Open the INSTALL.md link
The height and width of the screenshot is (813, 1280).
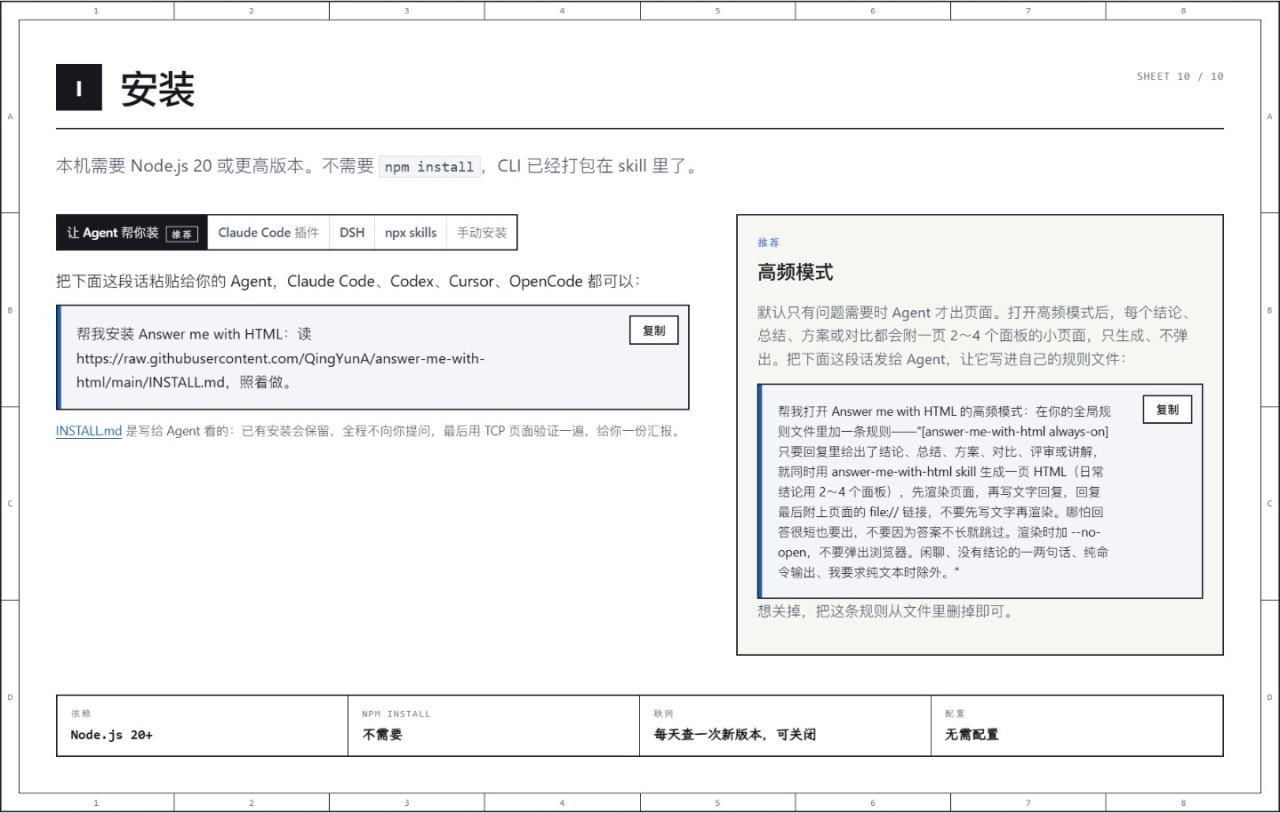coord(89,431)
